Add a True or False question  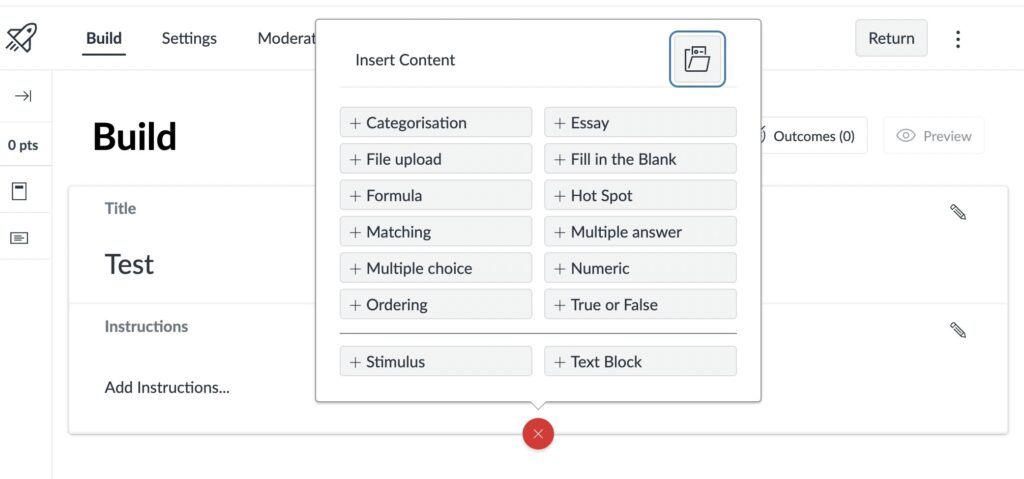click(640, 305)
